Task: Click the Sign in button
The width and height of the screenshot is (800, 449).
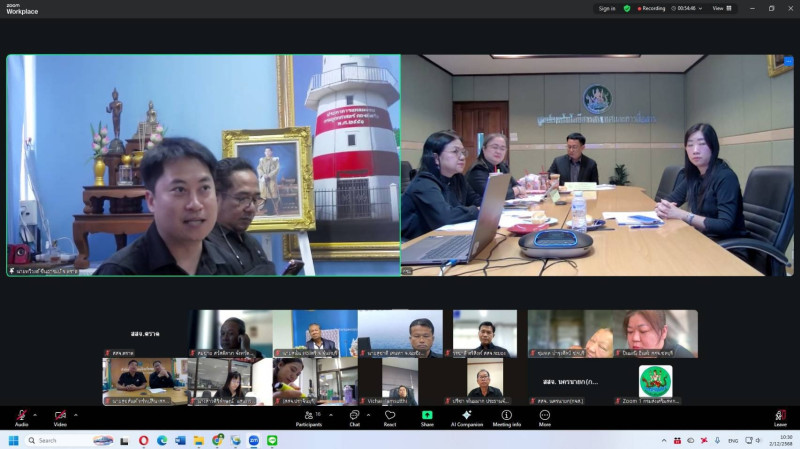Action: [606, 8]
